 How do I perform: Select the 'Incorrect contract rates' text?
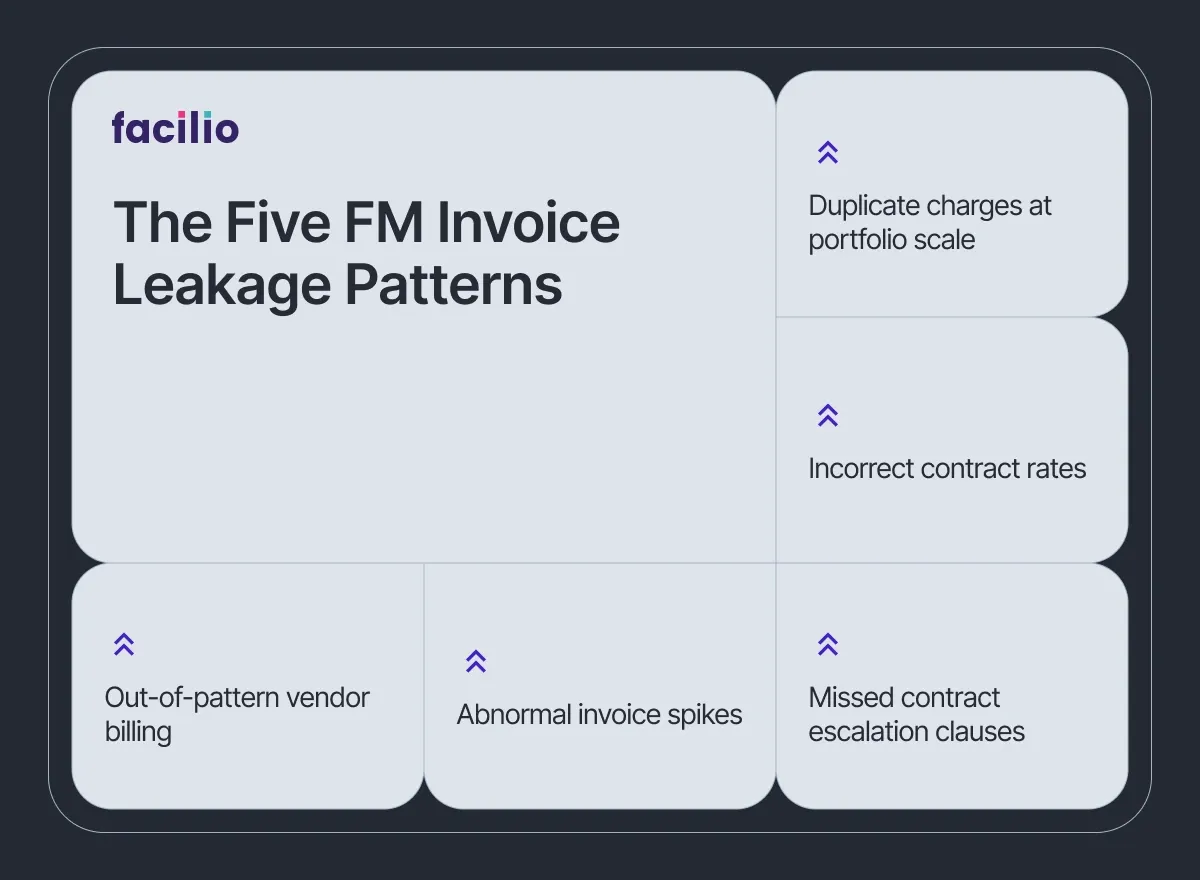[x=946, y=468]
